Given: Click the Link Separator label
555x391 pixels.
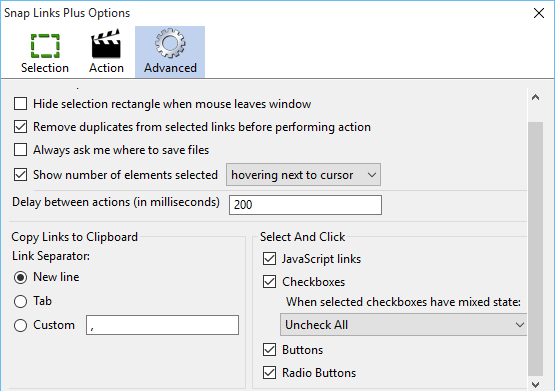Looking at the screenshot, I should click(51, 256).
